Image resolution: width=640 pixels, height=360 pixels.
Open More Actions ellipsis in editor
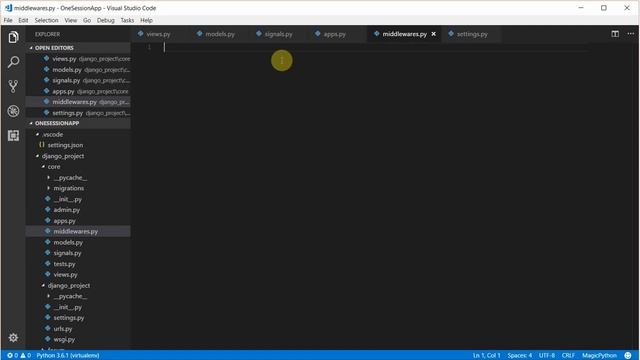click(630, 34)
